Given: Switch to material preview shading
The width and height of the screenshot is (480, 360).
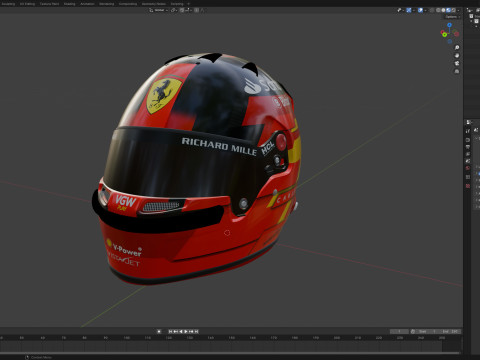Looking at the screenshot, I should (448, 10).
